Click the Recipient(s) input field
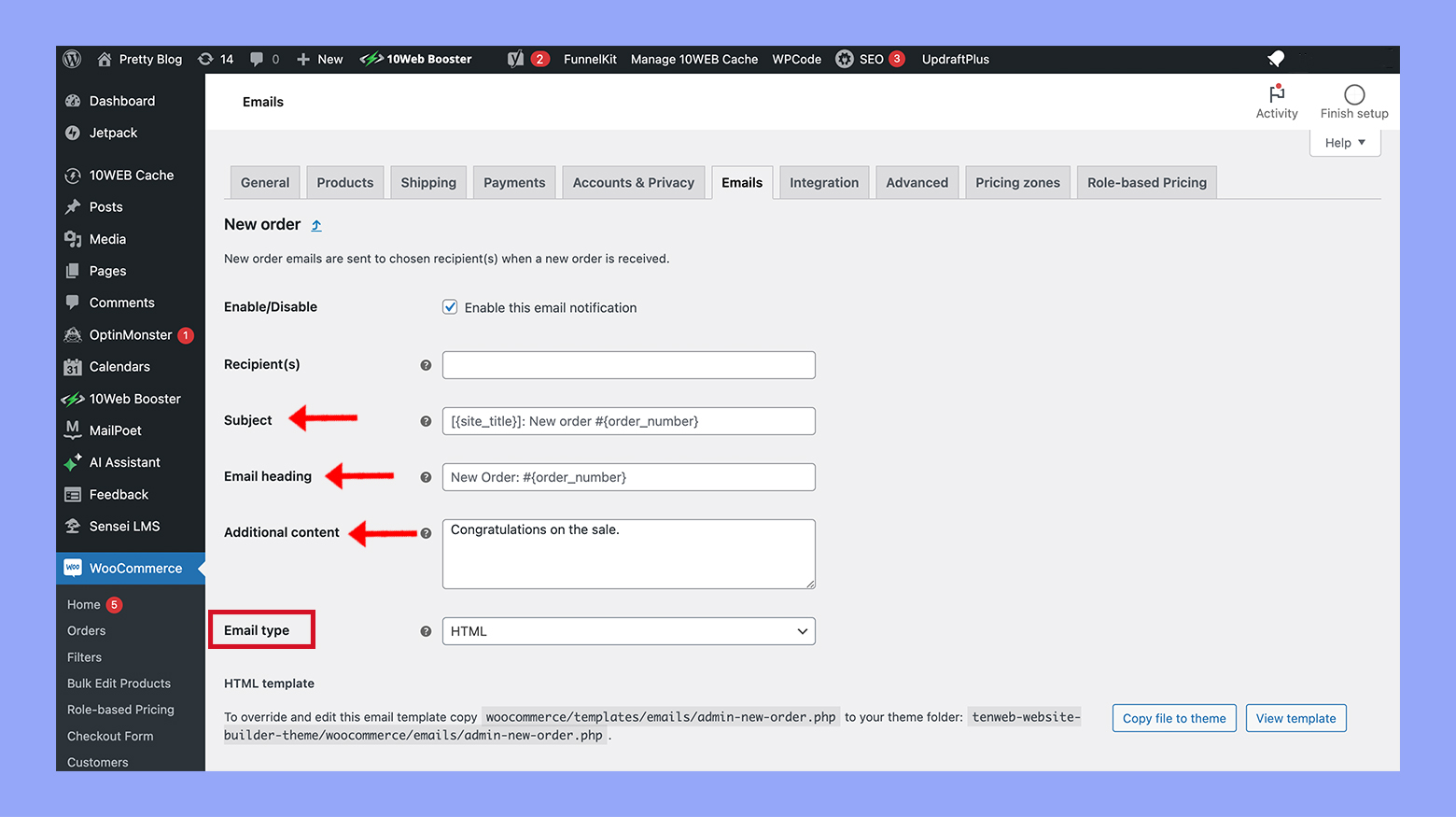 [627, 365]
